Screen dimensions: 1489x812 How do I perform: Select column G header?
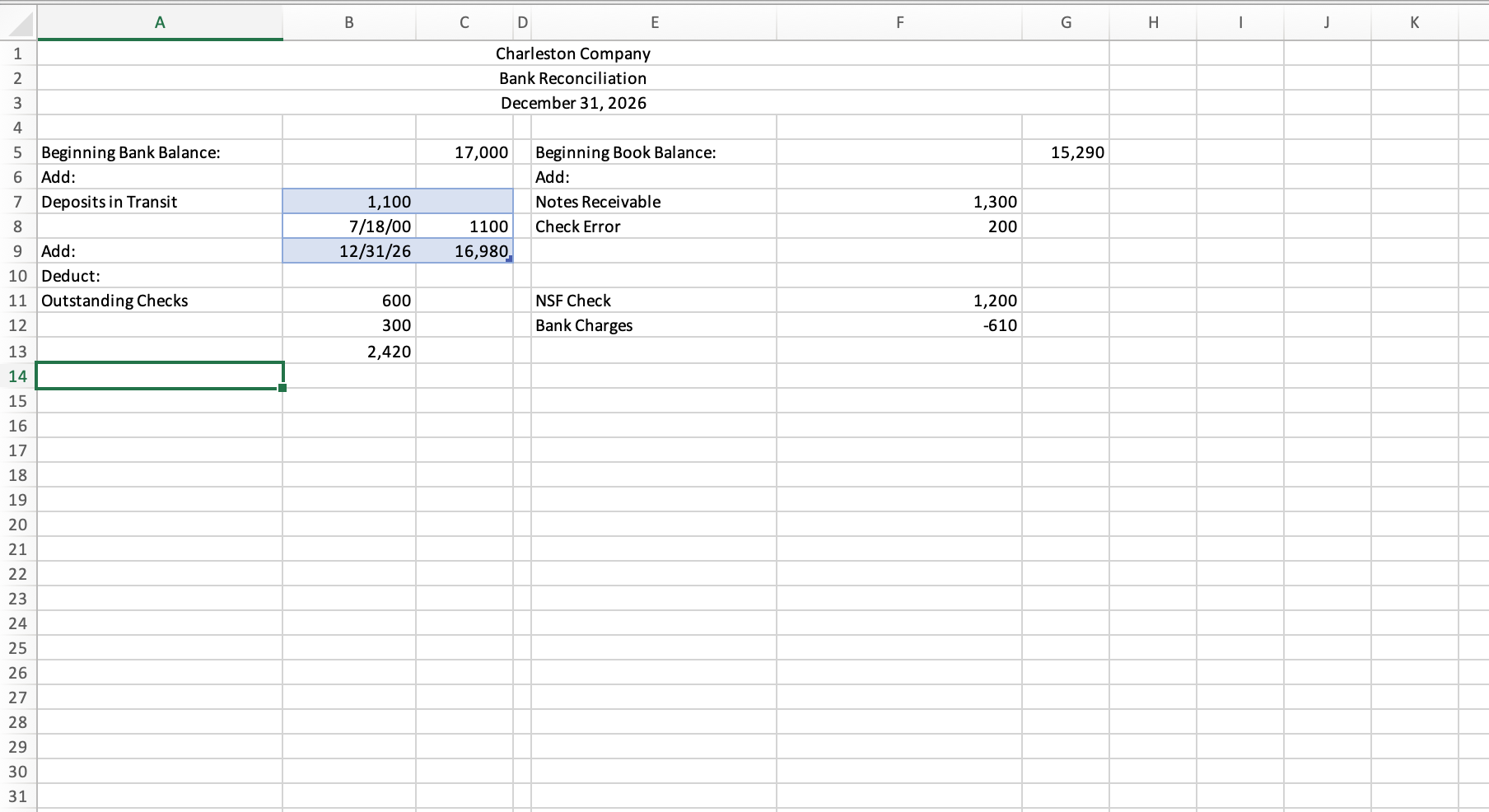click(1066, 22)
